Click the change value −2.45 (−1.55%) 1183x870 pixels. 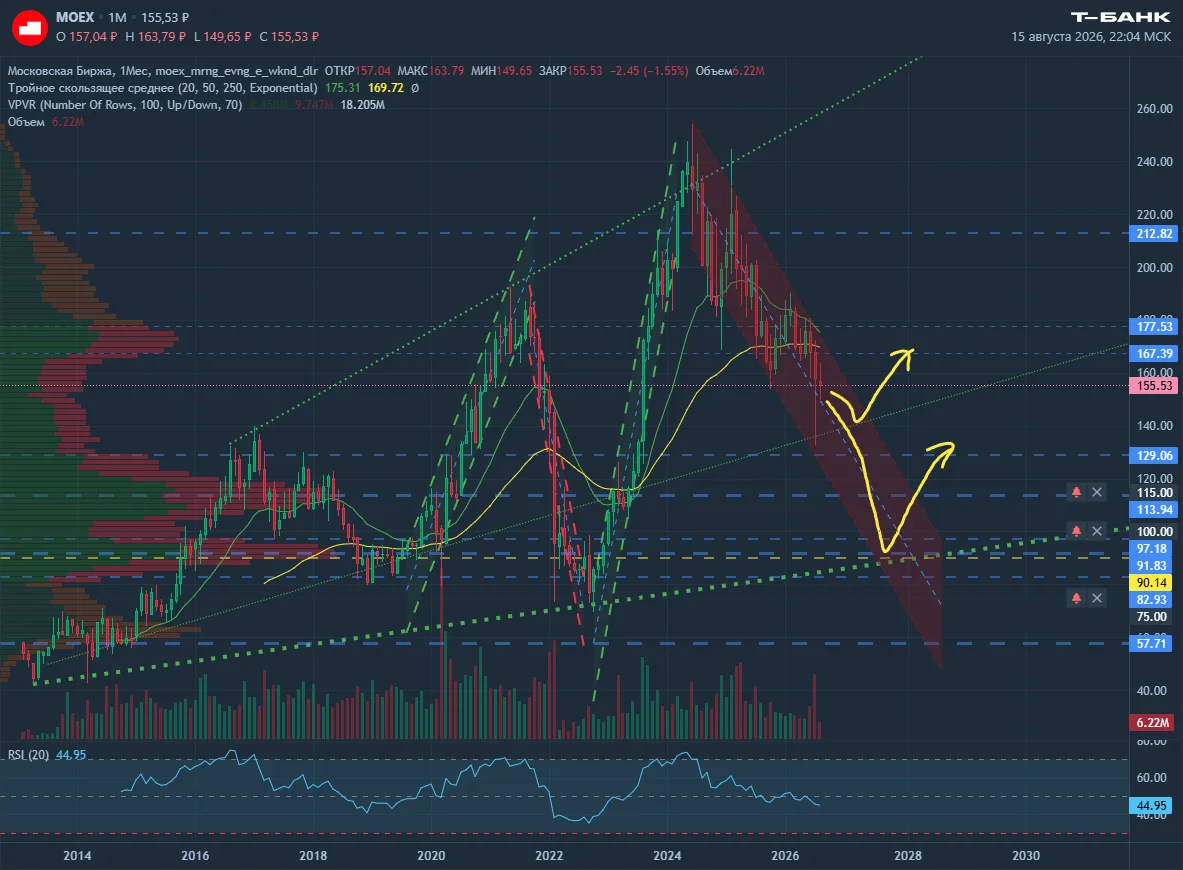click(649, 71)
